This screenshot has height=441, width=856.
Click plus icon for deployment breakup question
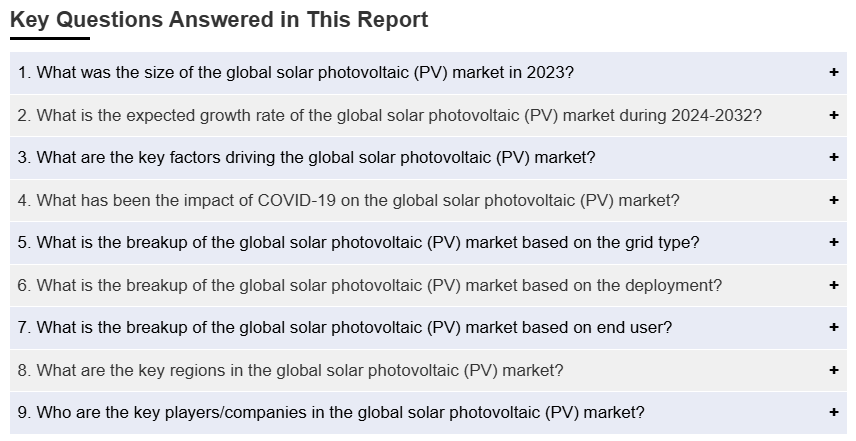coord(833,286)
